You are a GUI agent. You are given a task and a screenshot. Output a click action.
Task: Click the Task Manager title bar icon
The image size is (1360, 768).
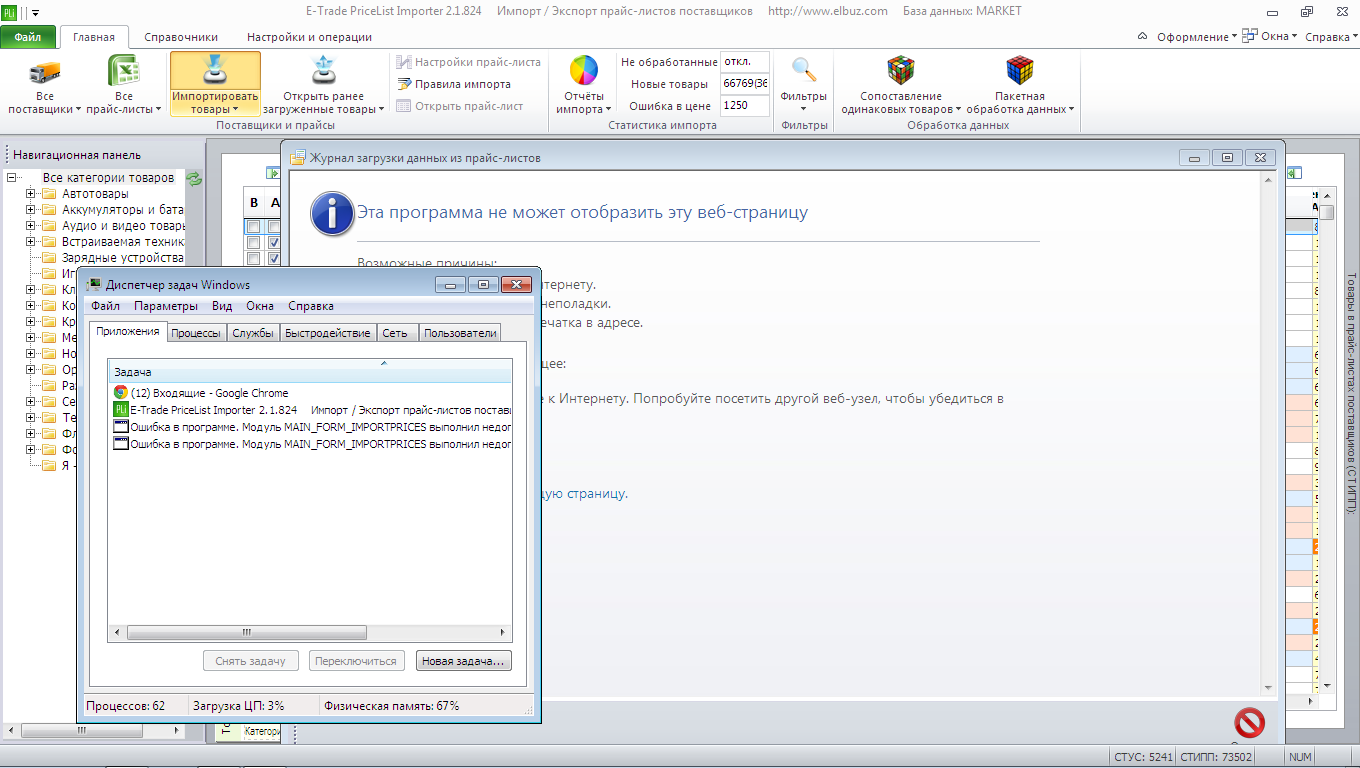[x=95, y=285]
